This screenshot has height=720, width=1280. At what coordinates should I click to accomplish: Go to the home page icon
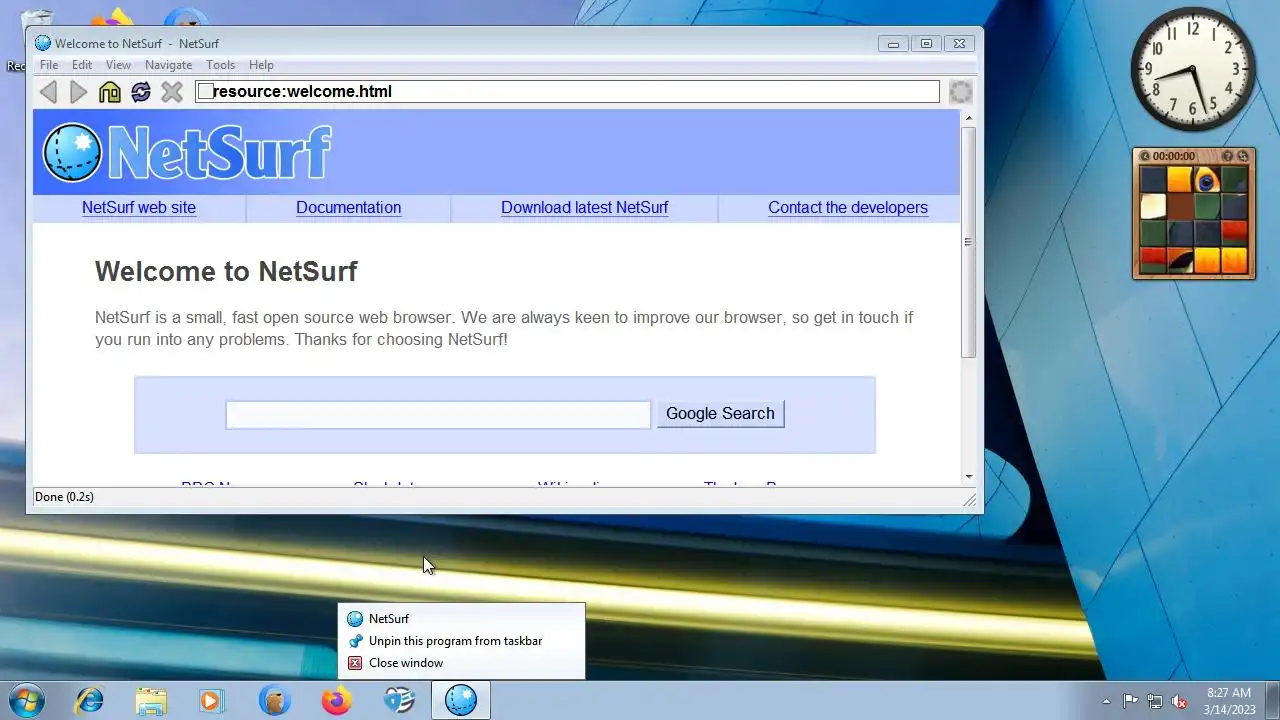110,92
